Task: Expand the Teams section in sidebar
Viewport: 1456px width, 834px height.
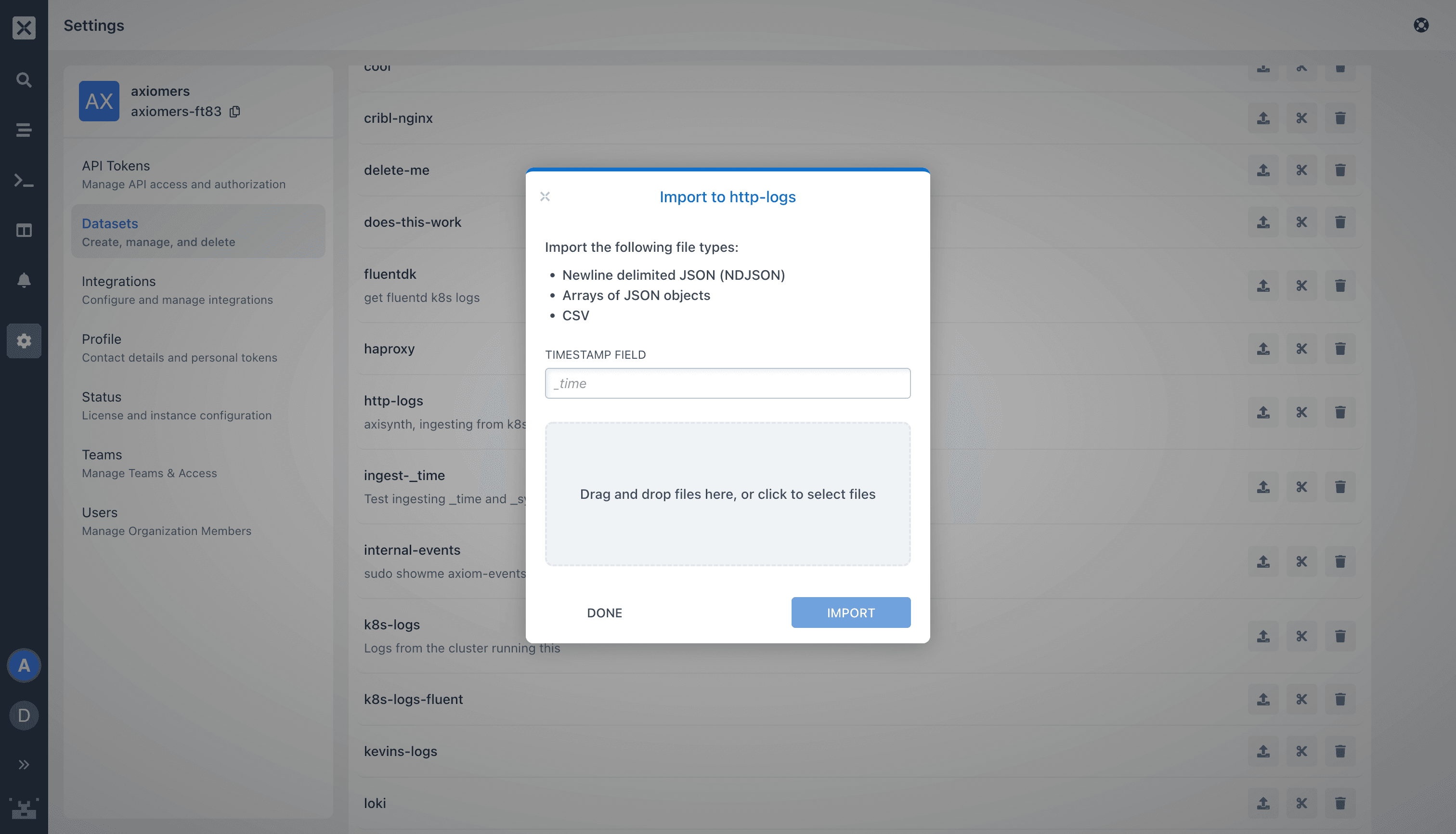Action: (x=101, y=454)
